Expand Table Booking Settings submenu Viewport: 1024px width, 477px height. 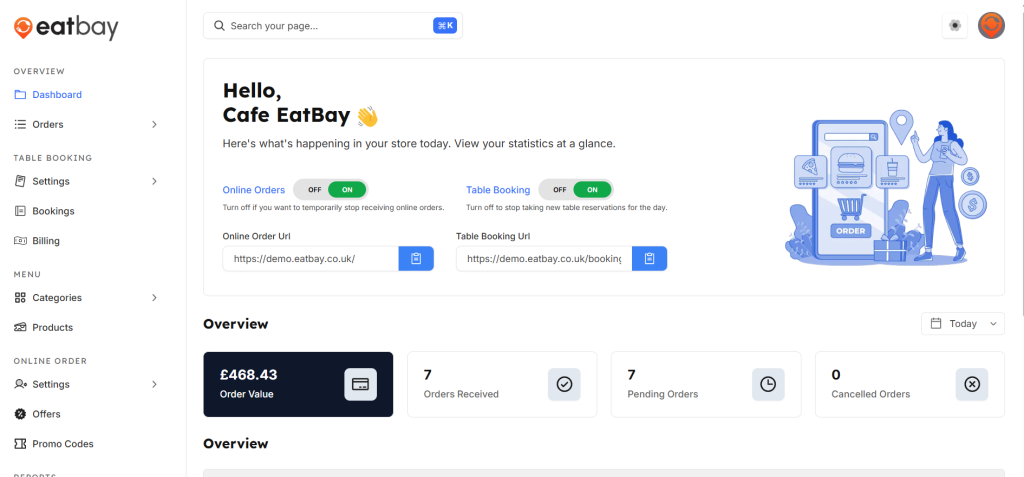click(154, 181)
